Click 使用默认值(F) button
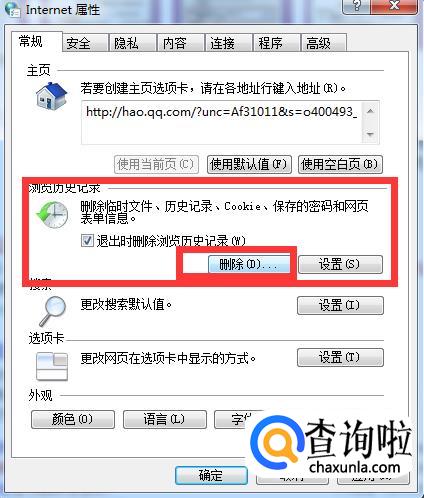The width and height of the screenshot is (424, 498). 249,164
